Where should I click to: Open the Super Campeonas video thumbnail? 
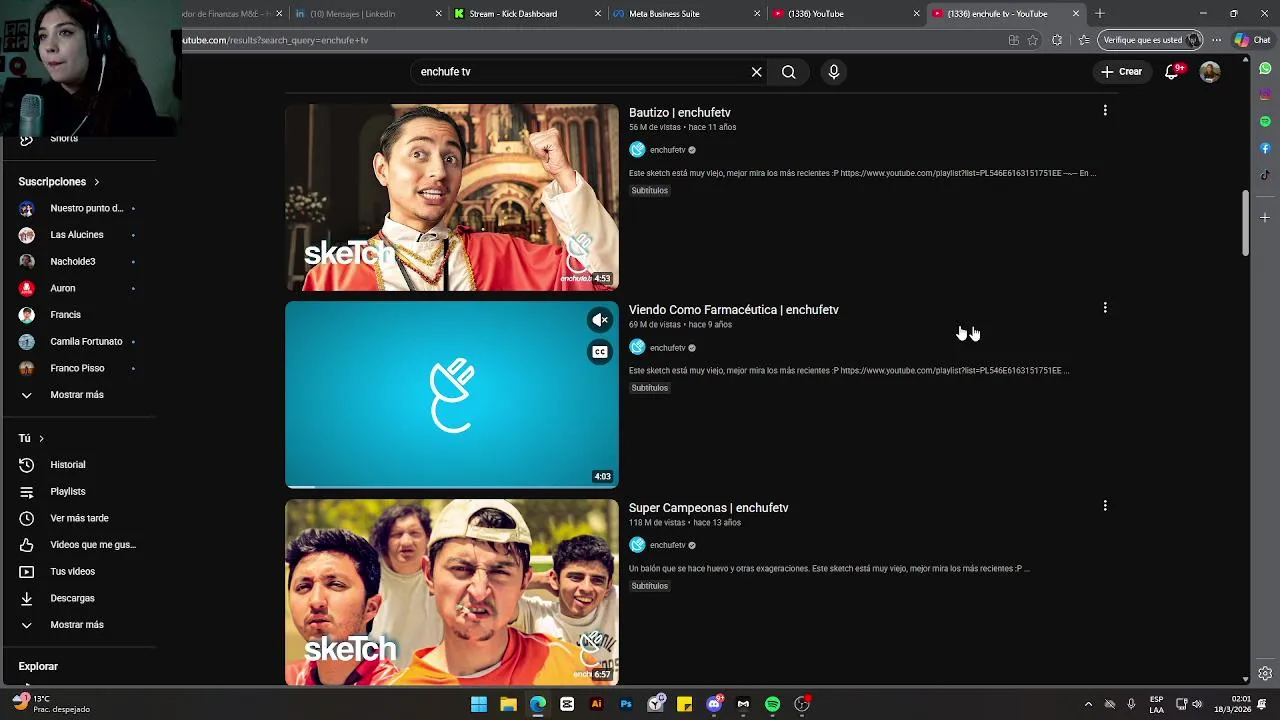pos(452,592)
